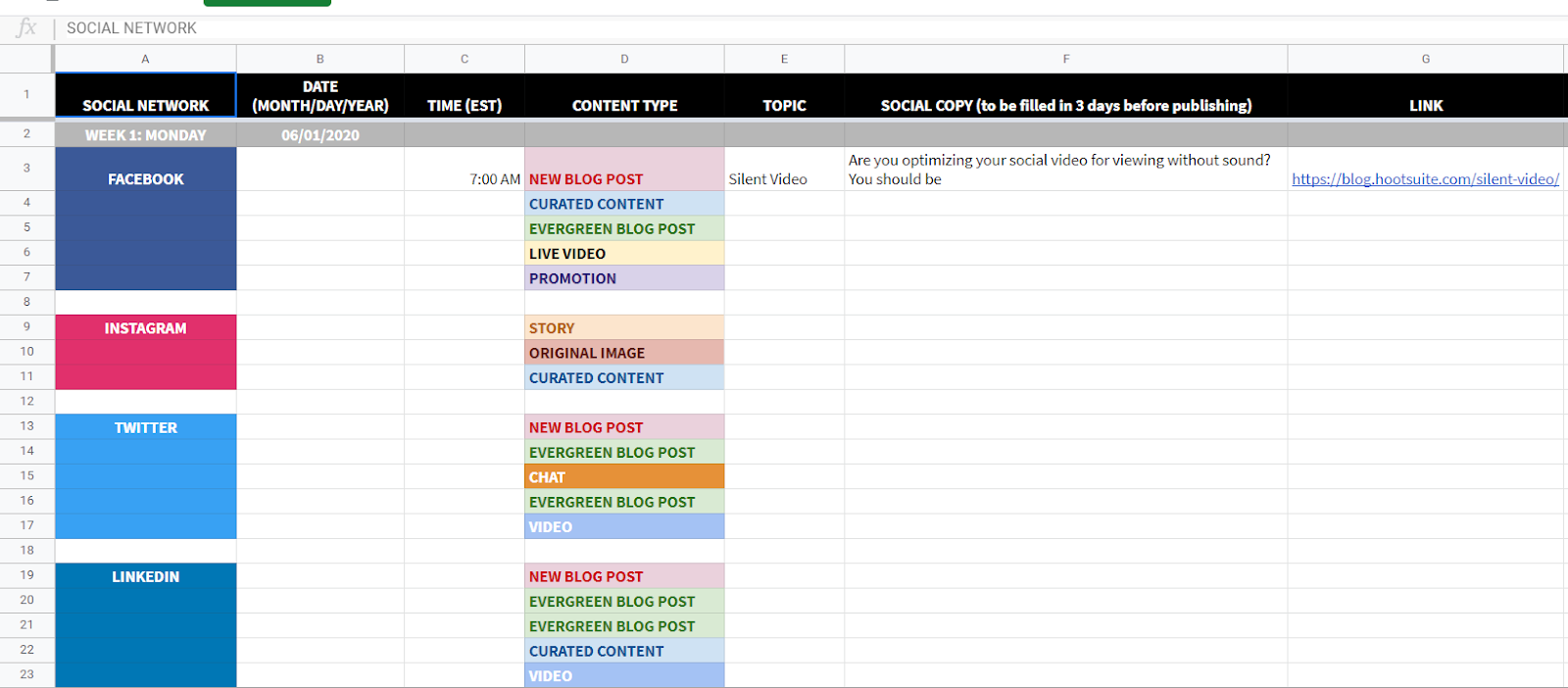Image resolution: width=1568 pixels, height=688 pixels.
Task: Click the CONTENT TYPE header cell
Action: pyautogui.click(x=624, y=95)
